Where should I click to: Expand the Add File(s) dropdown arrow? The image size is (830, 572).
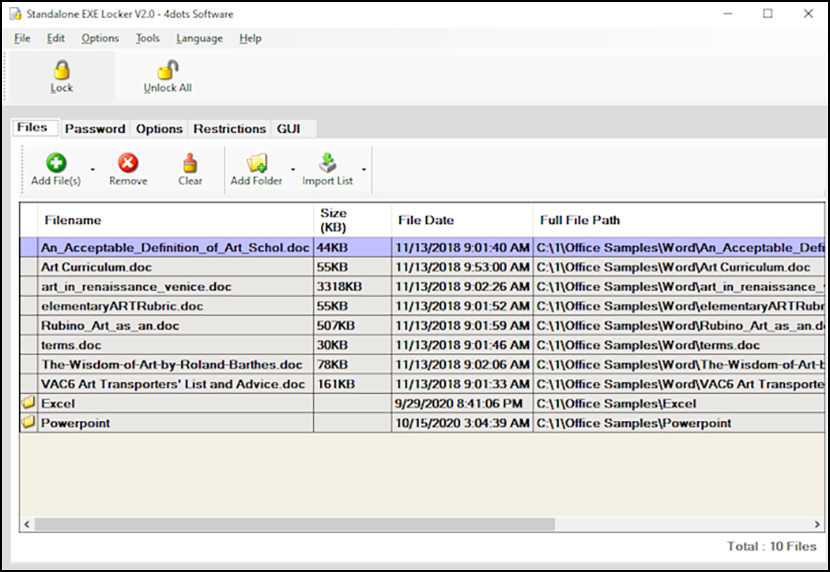(x=93, y=169)
